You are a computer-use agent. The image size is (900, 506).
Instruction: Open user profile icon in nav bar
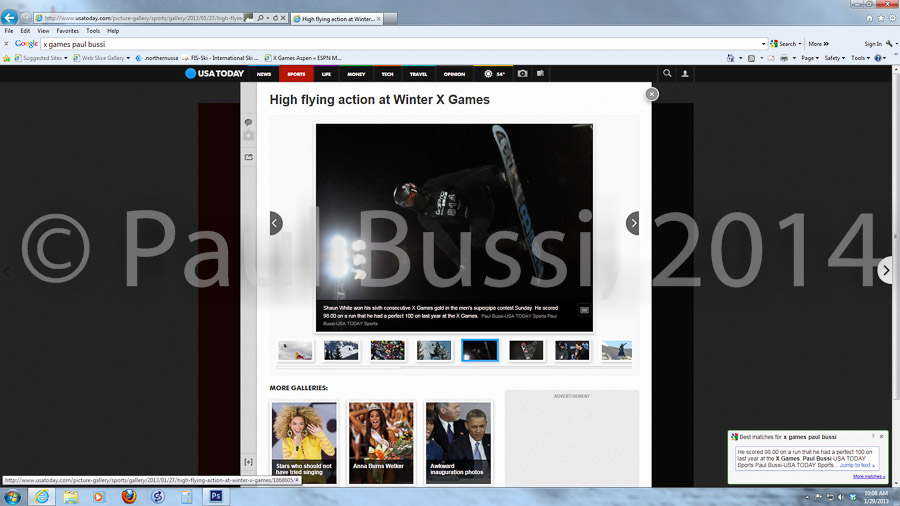685,73
